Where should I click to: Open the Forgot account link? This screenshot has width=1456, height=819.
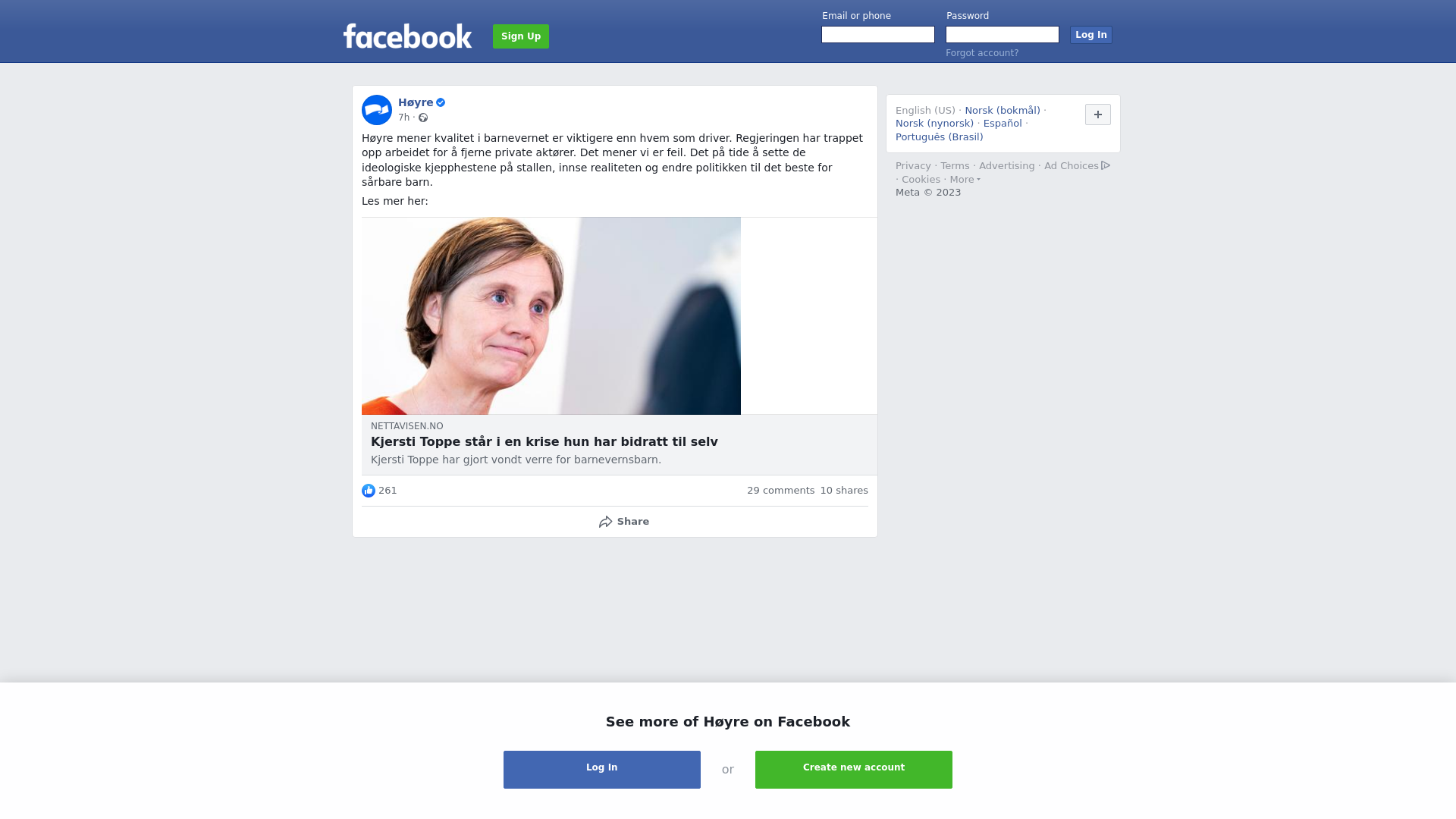982,53
